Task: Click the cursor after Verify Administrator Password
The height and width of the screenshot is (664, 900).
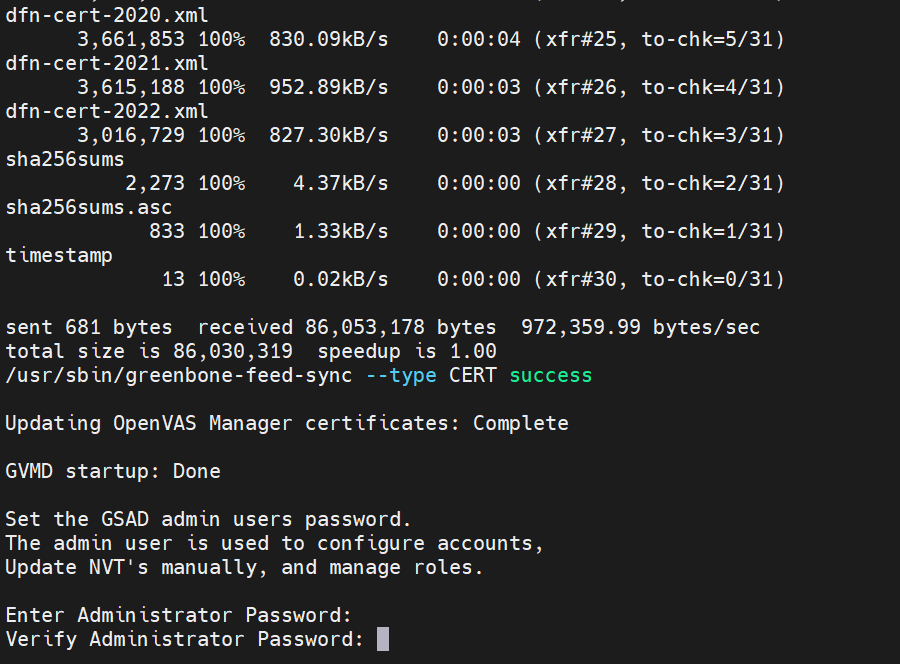Action: point(382,639)
